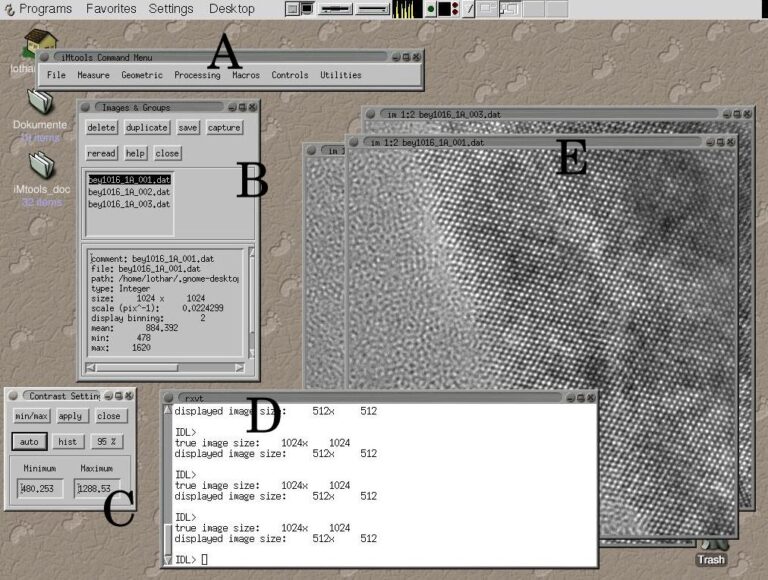Screen dimensions: 768x580
Task: Open the Measure dropdown menu
Action: (x=93, y=75)
